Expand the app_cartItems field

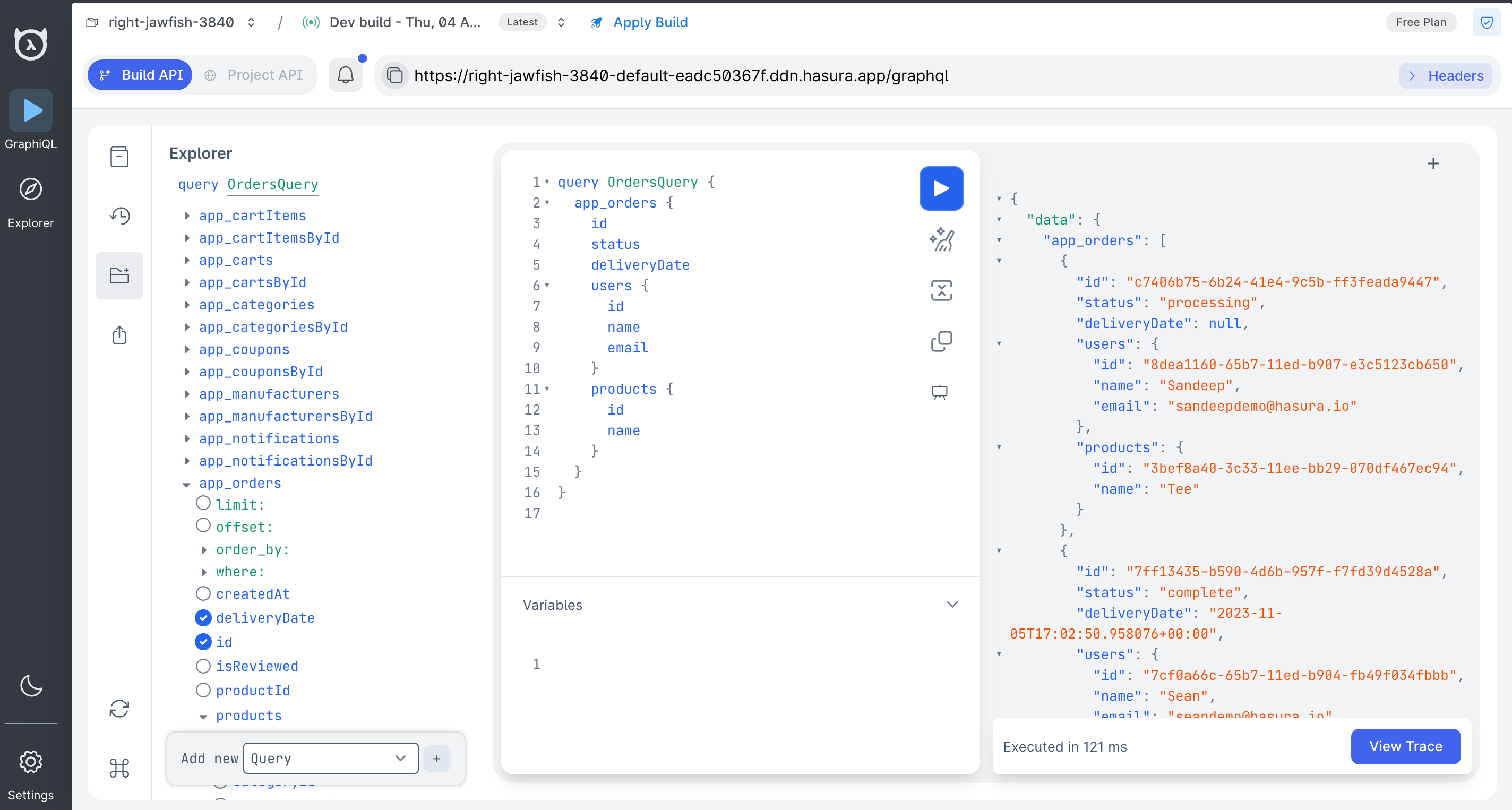pos(188,216)
